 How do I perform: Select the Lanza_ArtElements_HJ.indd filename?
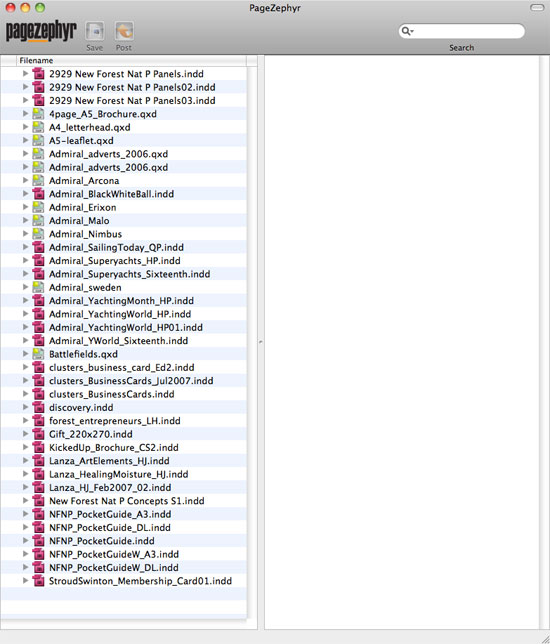click(x=109, y=461)
